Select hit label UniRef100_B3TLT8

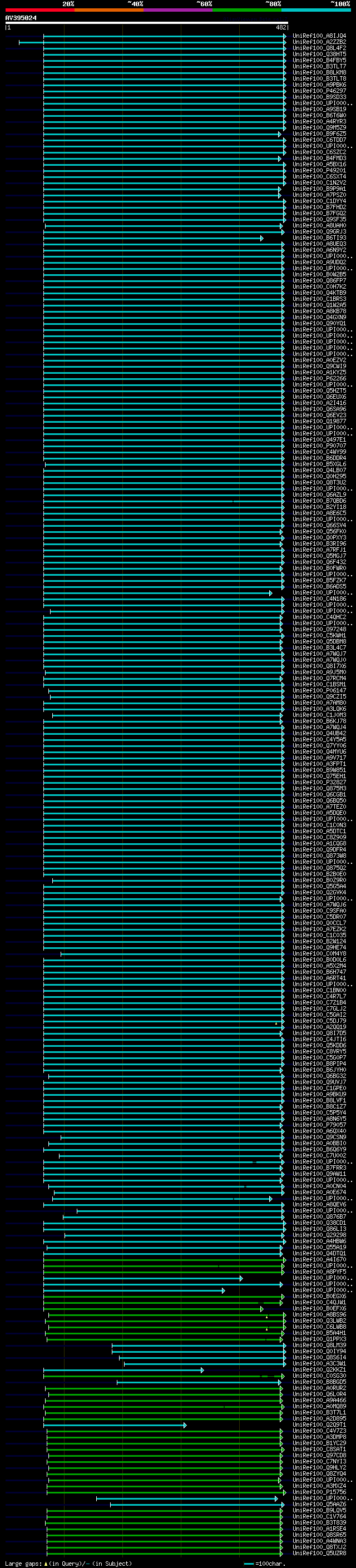[x=319, y=78]
